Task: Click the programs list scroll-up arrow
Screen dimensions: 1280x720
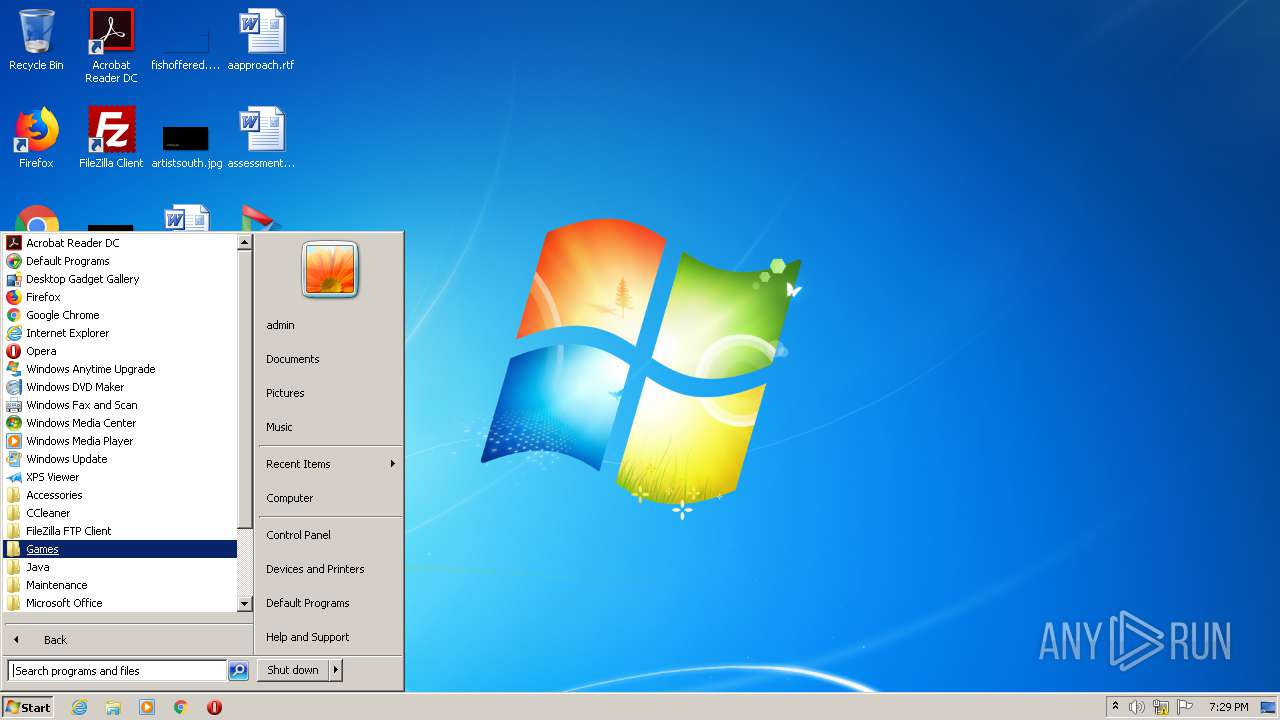Action: pyautogui.click(x=245, y=242)
